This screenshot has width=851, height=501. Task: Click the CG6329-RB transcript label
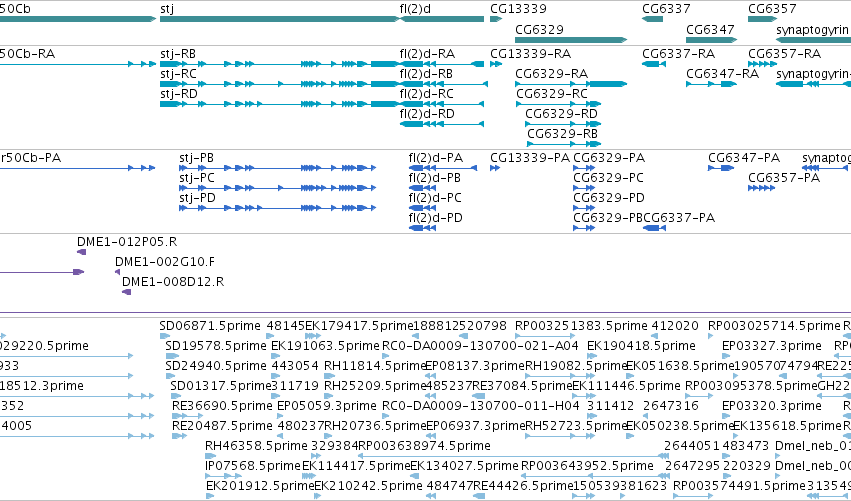[x=562, y=134]
